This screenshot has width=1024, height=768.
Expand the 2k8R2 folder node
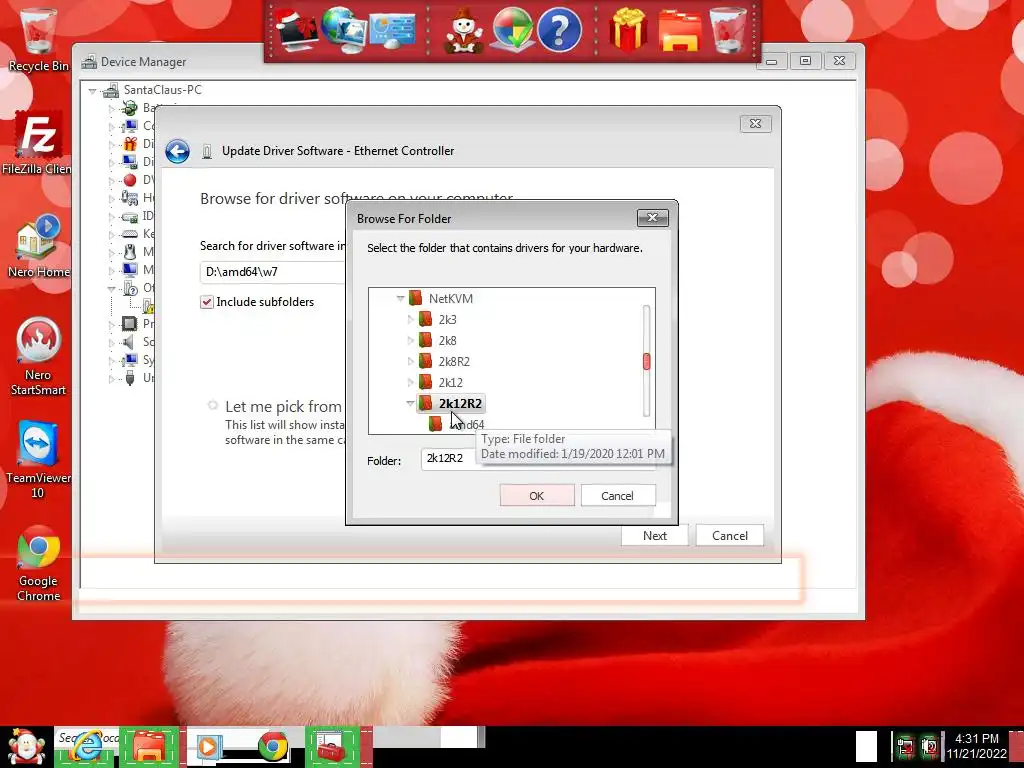point(411,361)
